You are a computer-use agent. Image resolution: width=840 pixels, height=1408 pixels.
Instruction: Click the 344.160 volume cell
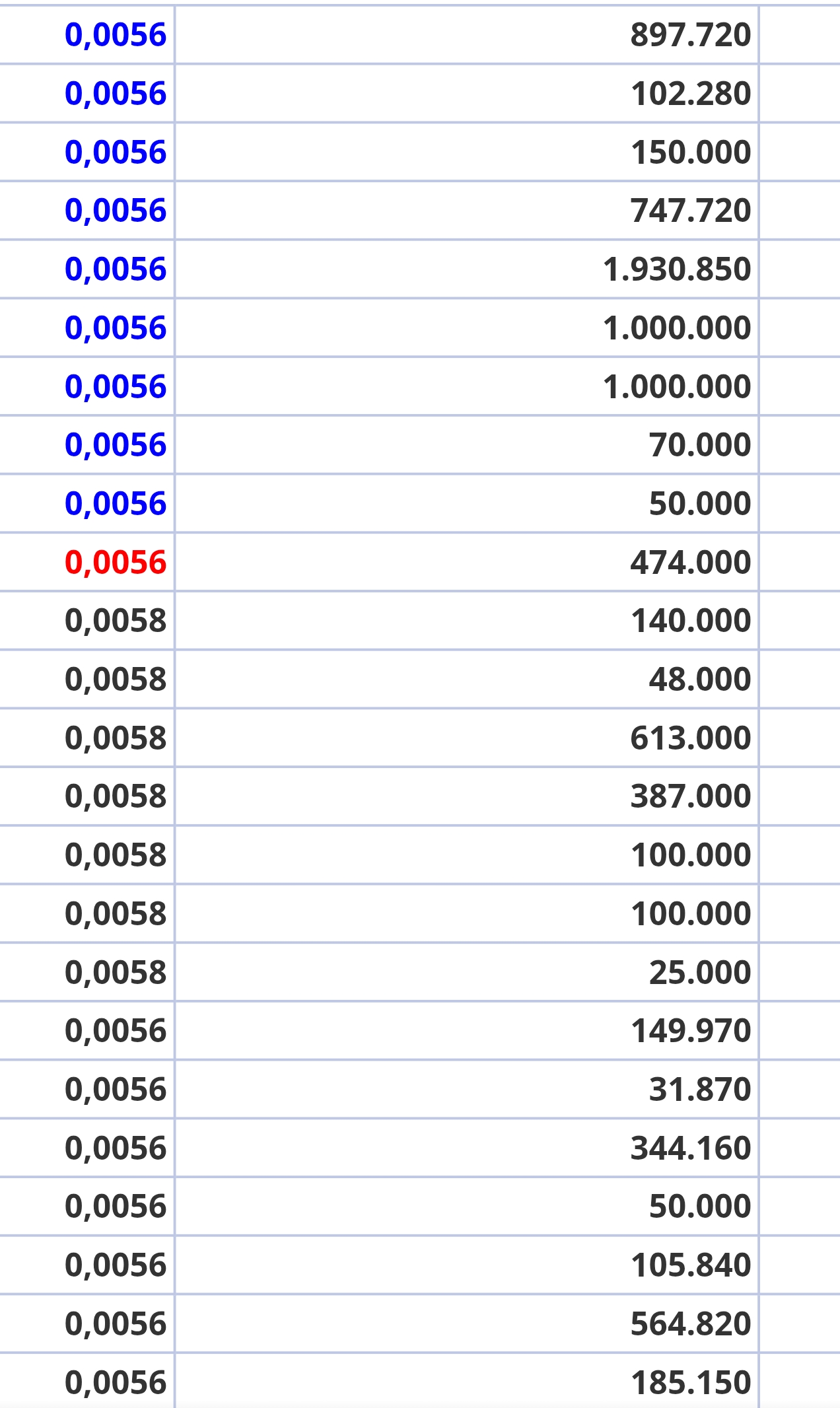tap(466, 1148)
